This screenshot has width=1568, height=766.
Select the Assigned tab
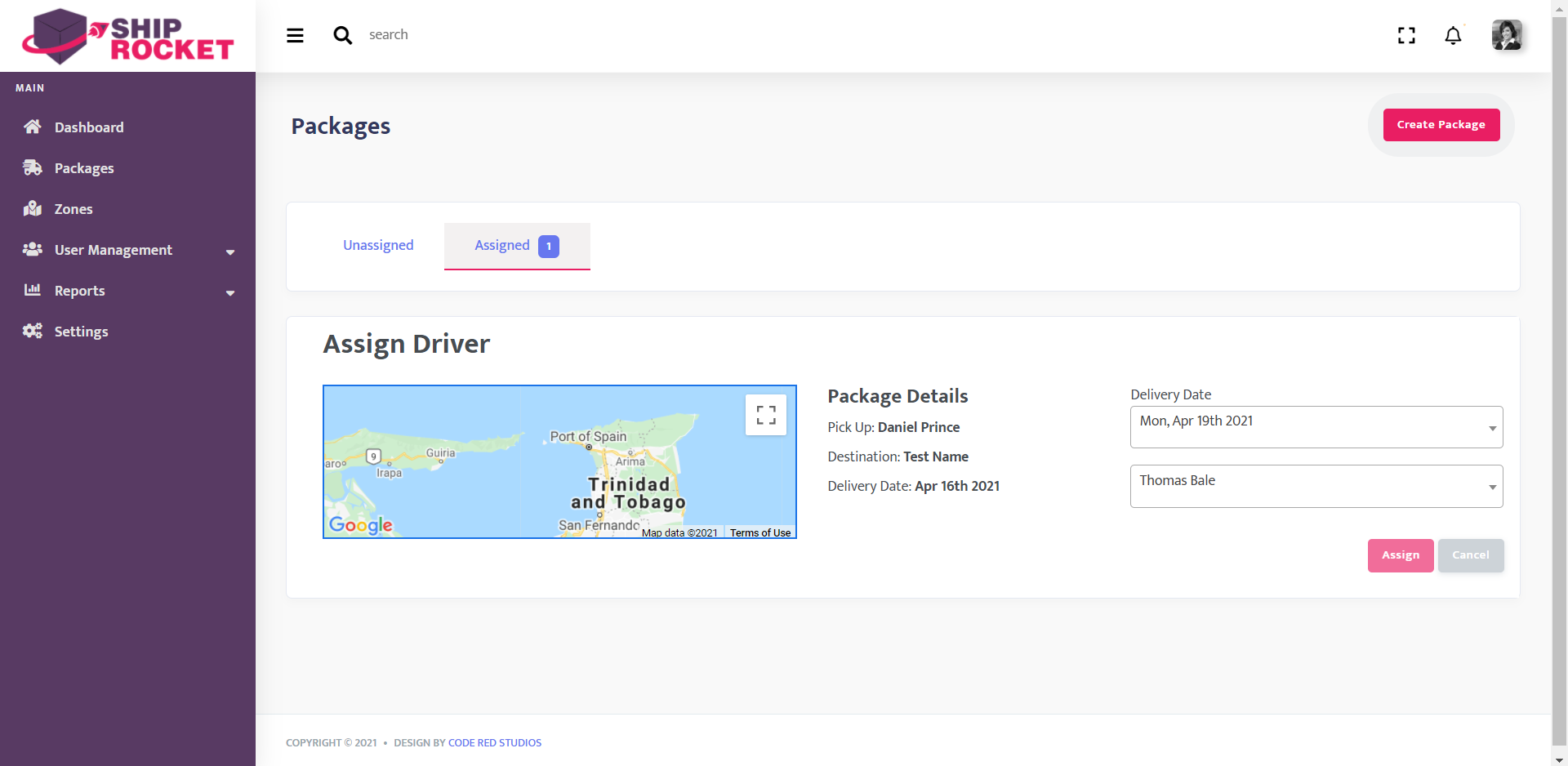coord(516,246)
